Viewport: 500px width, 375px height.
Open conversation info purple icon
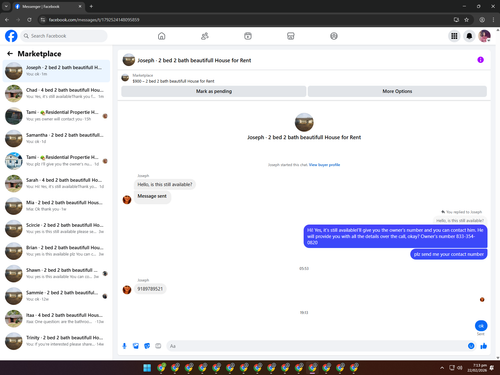tap(480, 60)
